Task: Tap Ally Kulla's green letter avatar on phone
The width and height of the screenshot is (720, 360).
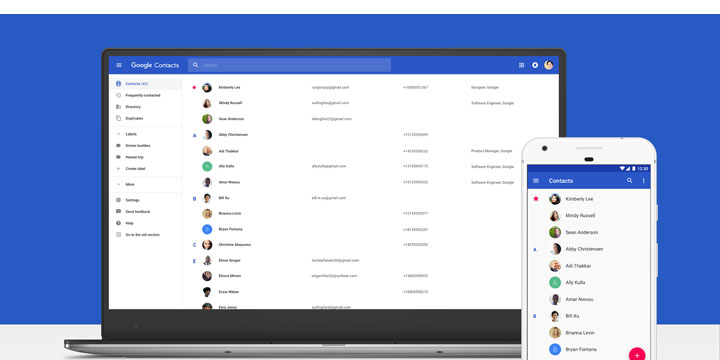Action: point(555,282)
